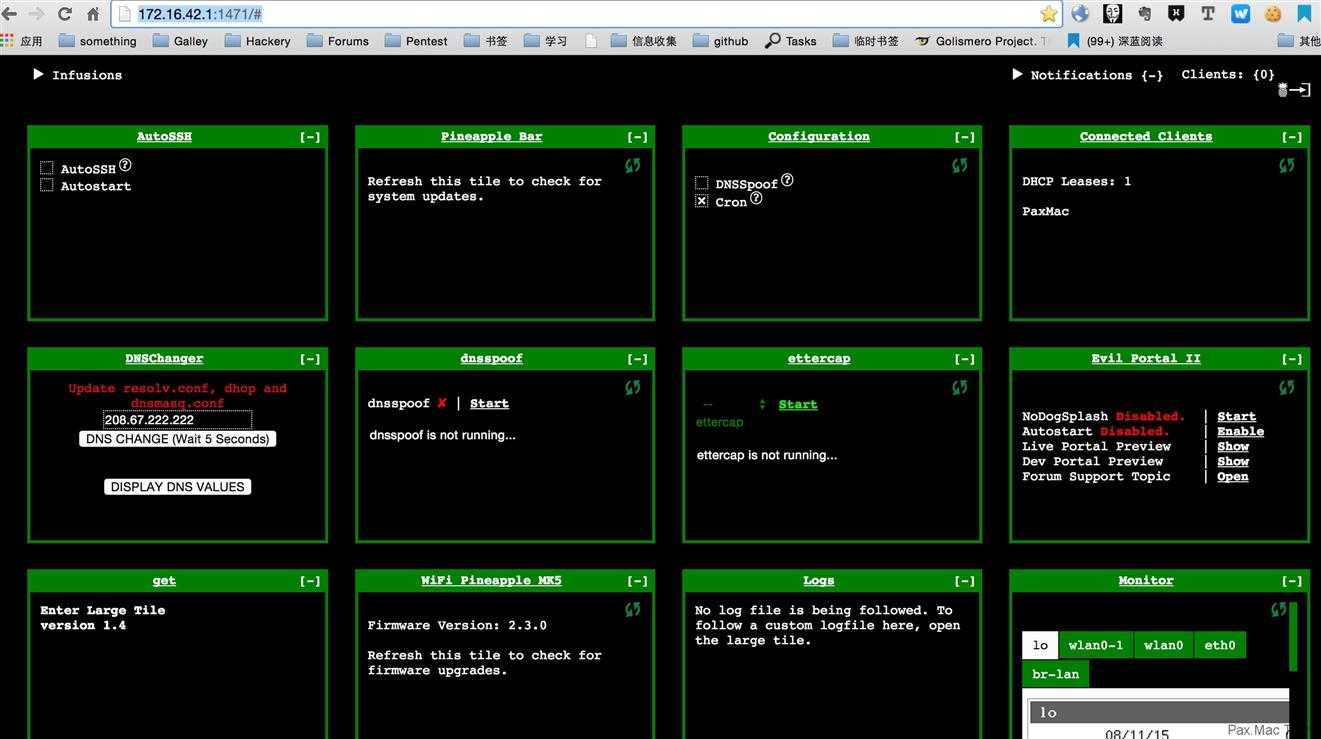Click the logout arrow icon

pos(1296,90)
